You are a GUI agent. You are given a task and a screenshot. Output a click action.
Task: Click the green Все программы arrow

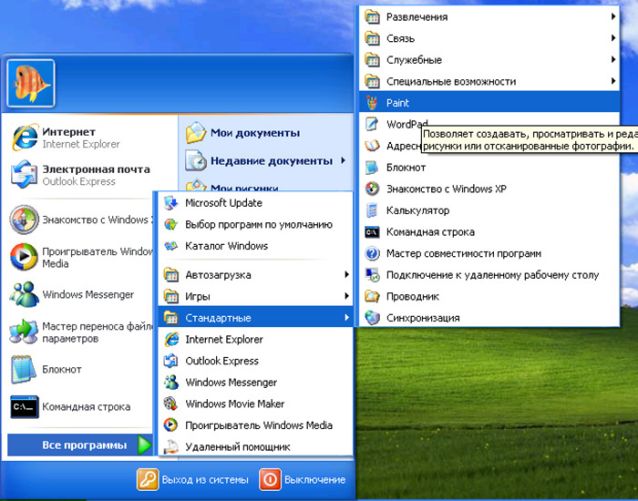tap(144, 445)
